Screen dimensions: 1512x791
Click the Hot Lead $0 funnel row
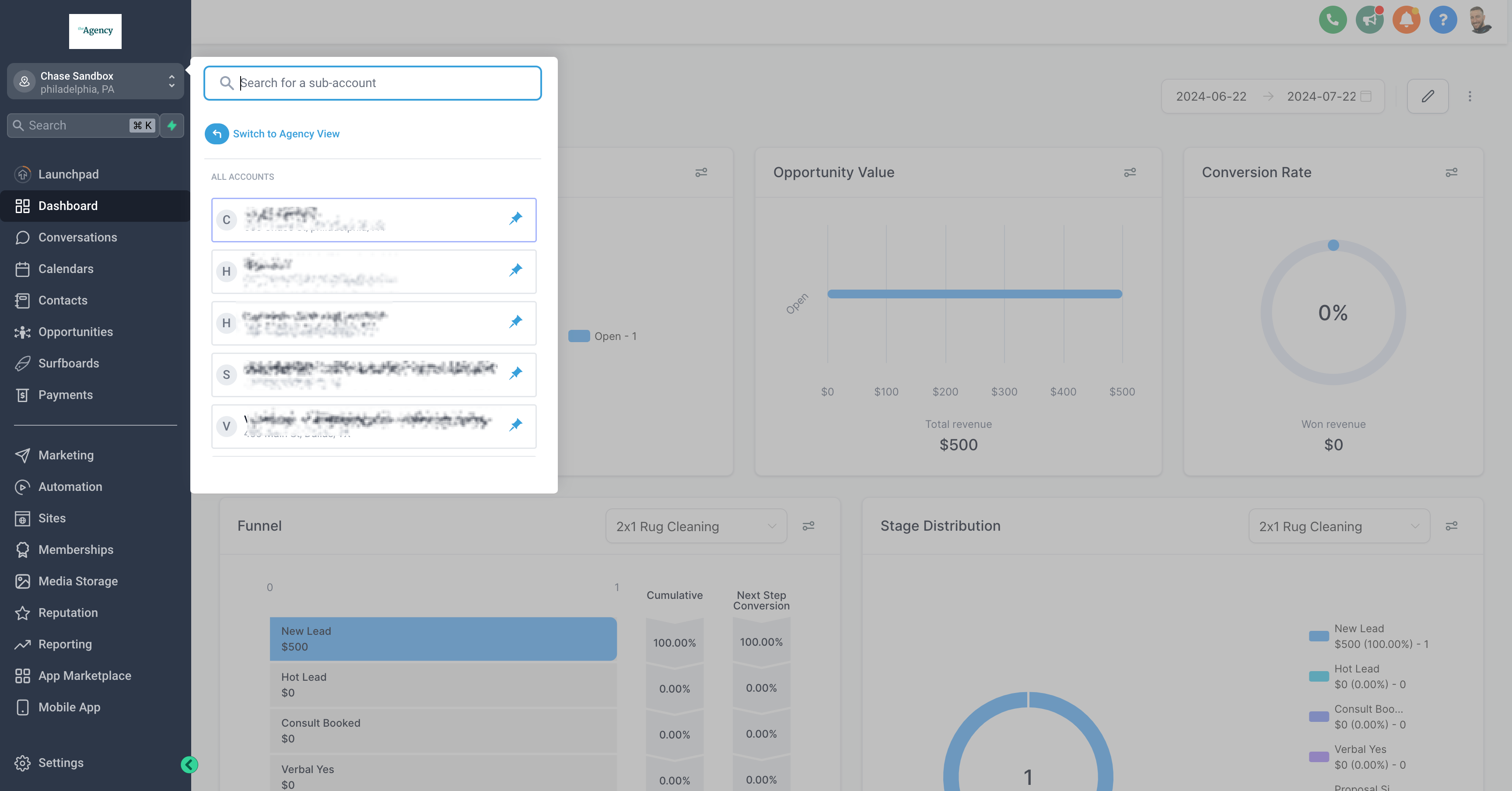click(443, 685)
